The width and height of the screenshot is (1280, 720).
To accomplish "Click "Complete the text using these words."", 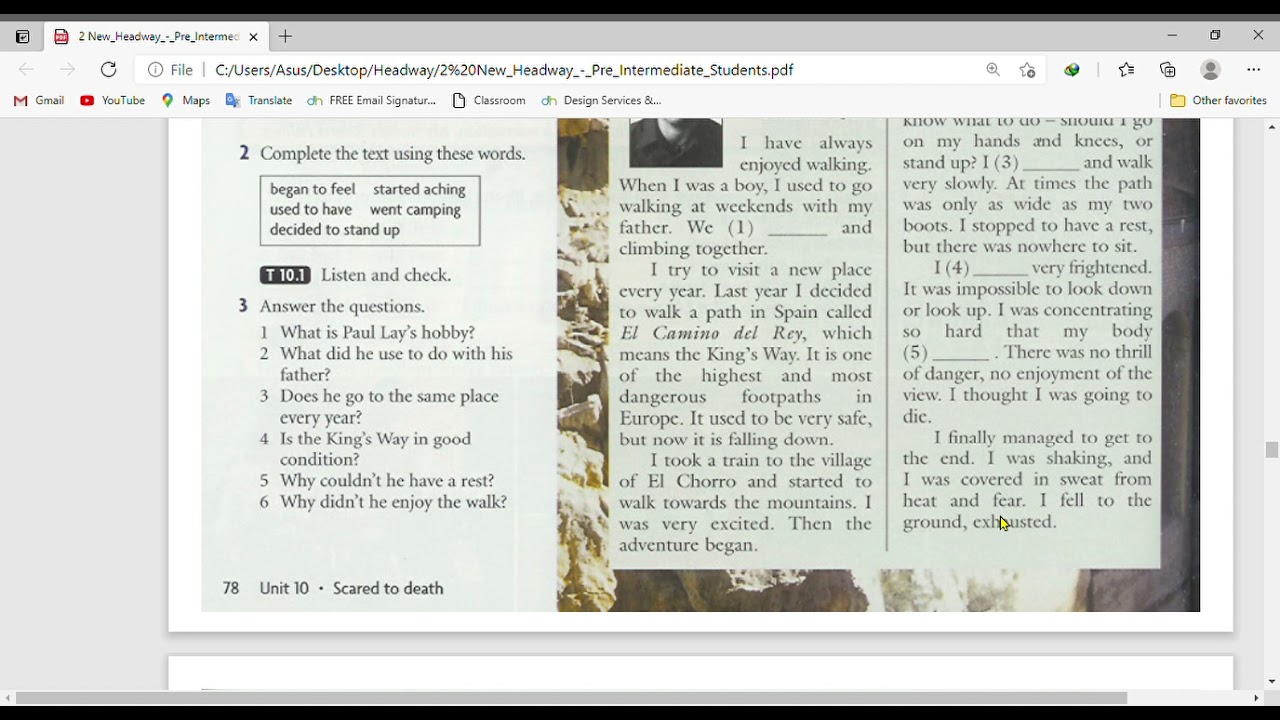I will pos(392,154).
